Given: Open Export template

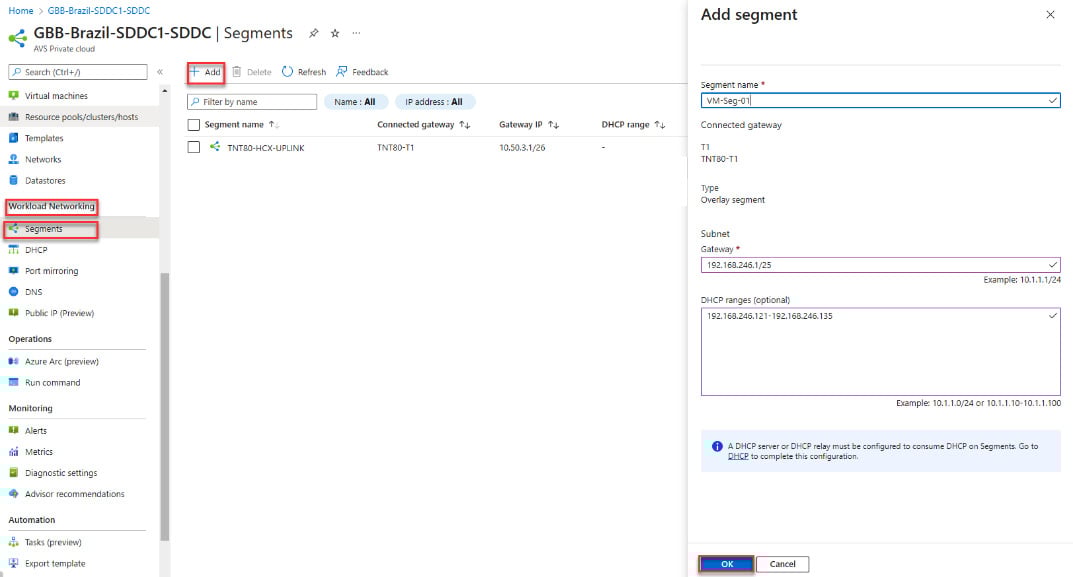Looking at the screenshot, I should (x=55, y=563).
